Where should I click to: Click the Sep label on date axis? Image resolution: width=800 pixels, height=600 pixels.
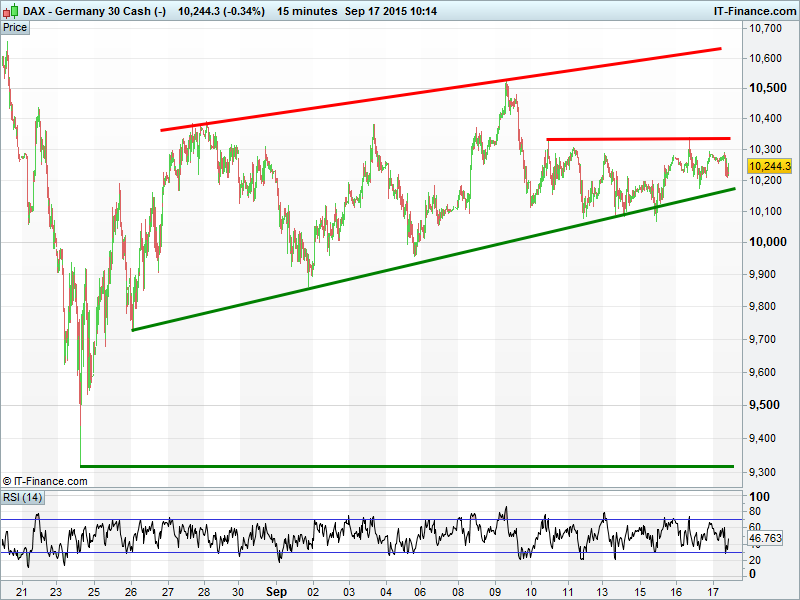pos(276,592)
